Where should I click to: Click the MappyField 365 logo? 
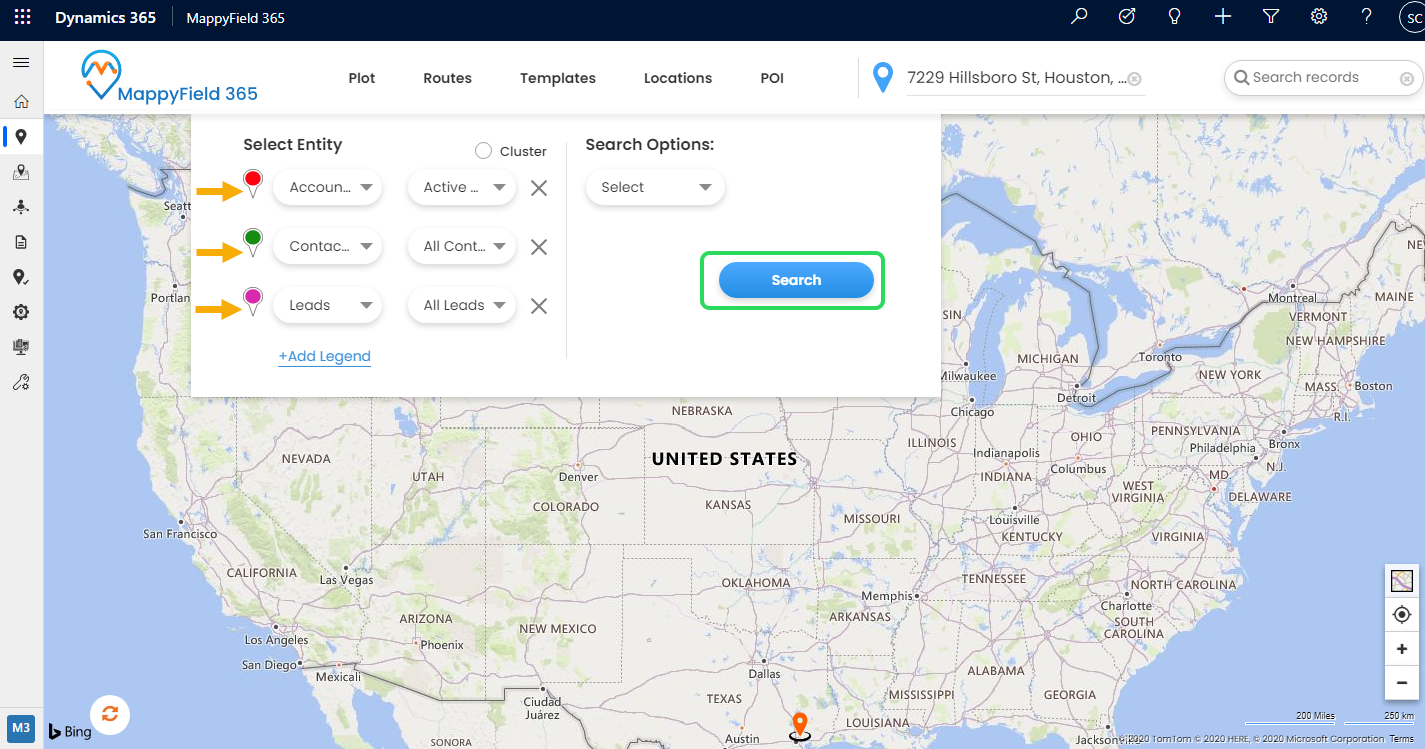pos(169,78)
